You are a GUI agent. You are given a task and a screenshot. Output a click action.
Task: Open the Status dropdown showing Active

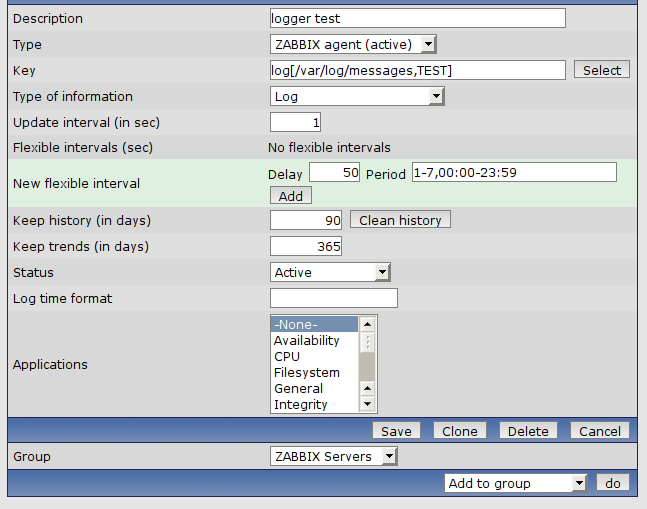coord(330,272)
